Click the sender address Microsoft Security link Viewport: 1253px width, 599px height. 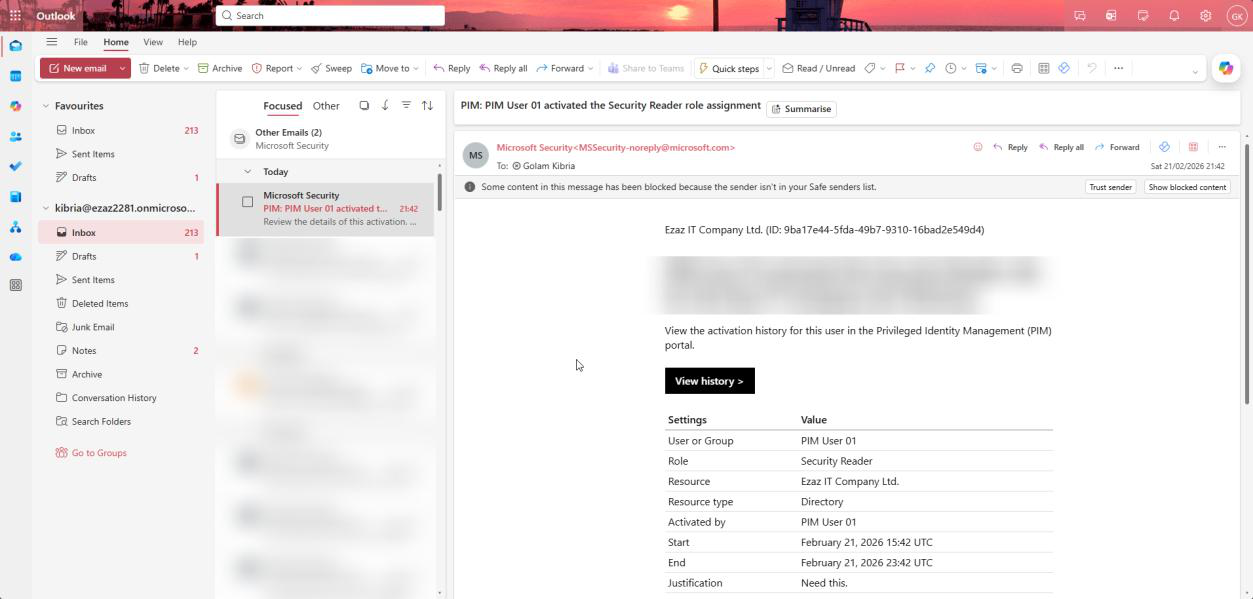(x=616, y=147)
